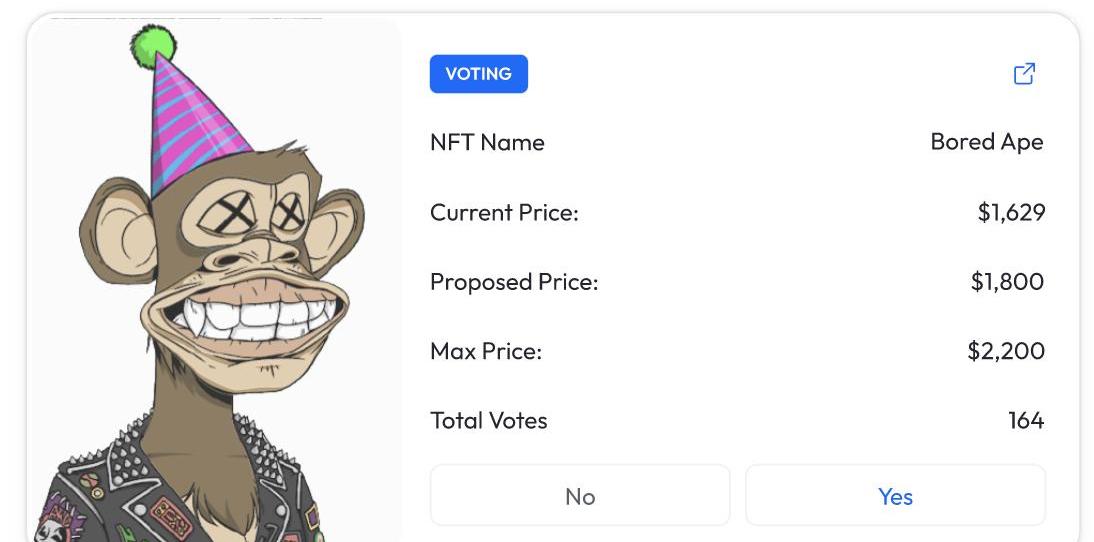This screenshot has height=542, width=1094.
Task: Click the $1,800 proposed price value
Action: [1007, 282]
